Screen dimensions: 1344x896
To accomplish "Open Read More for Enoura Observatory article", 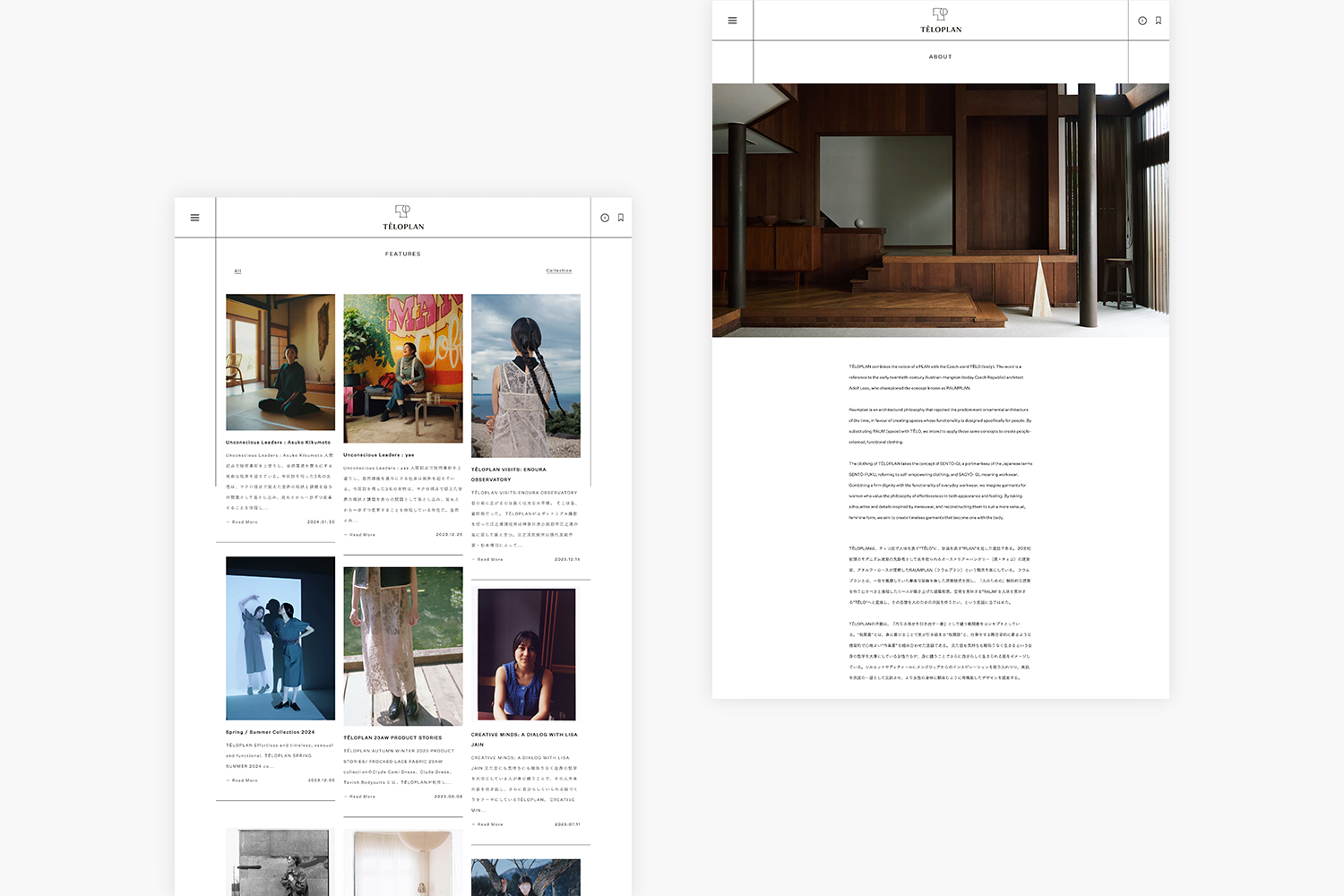I will pos(488,559).
